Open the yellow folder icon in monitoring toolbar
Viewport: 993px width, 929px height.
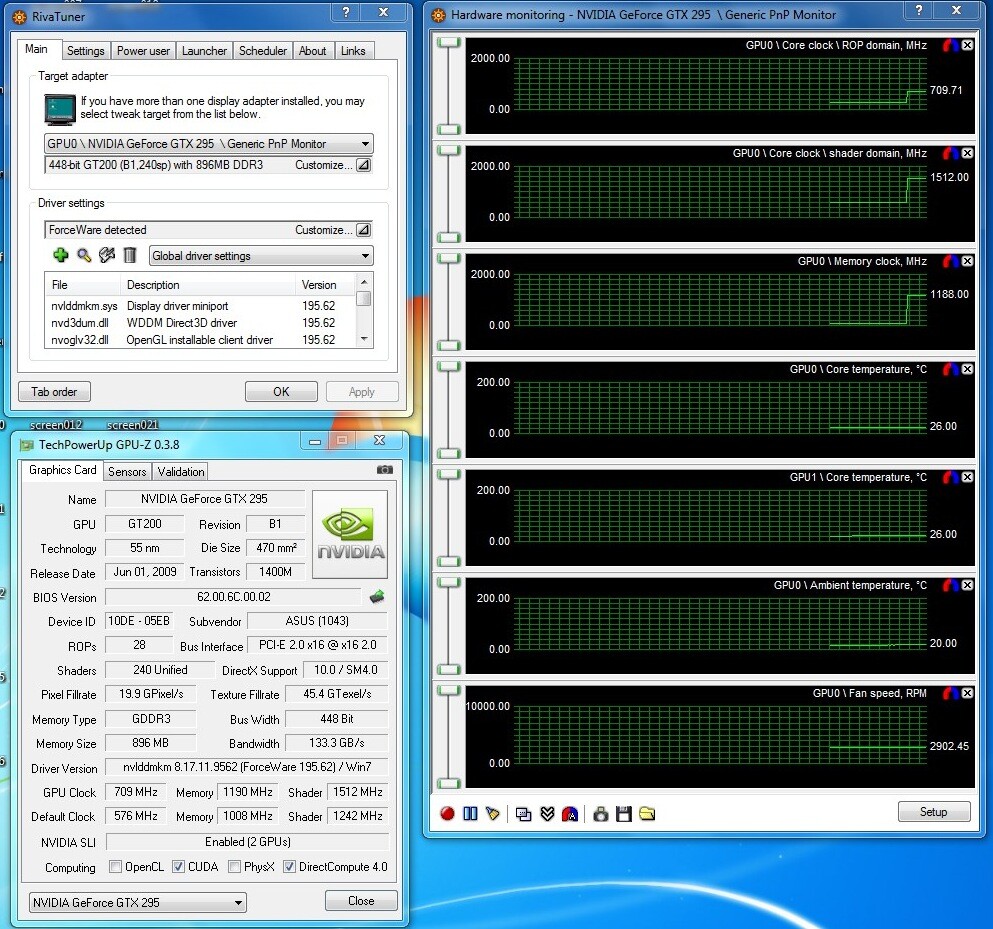[647, 814]
